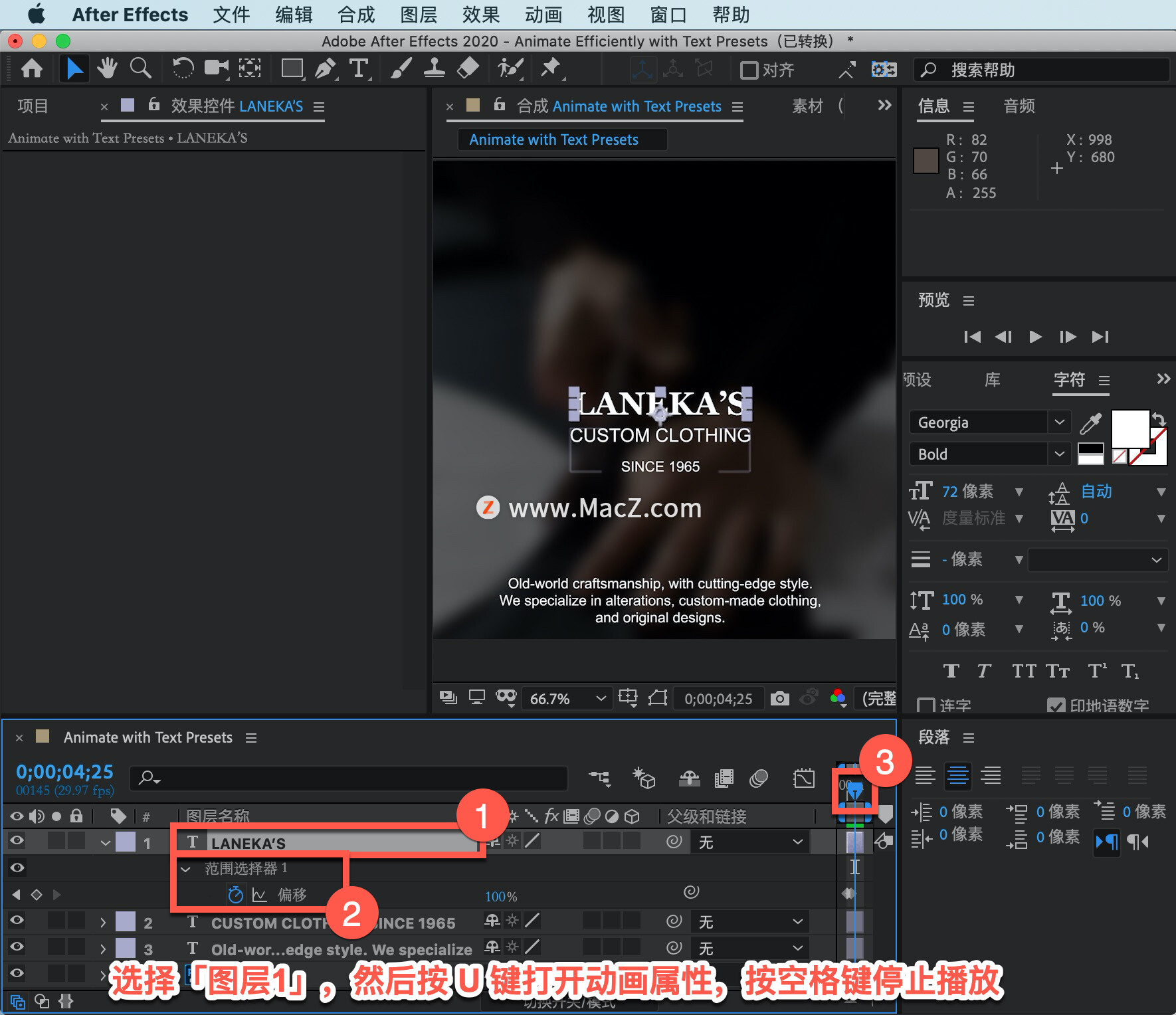Click the black-and-white swatch below the eyedropper

pos(1090,454)
